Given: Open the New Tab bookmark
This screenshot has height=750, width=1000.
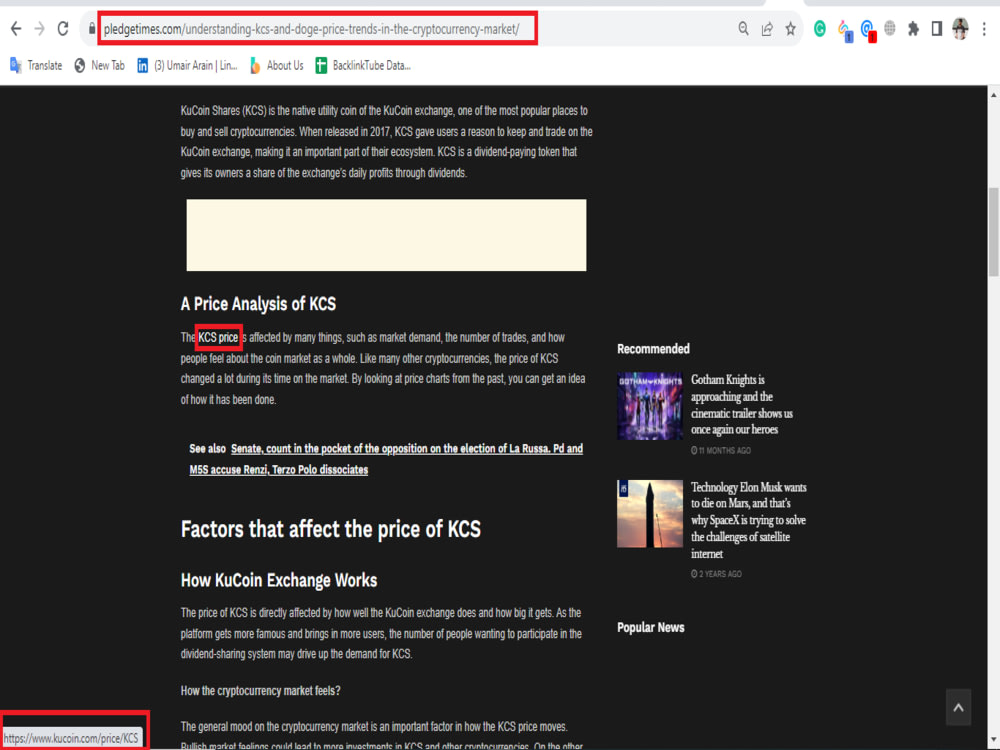Looking at the screenshot, I should [99, 66].
